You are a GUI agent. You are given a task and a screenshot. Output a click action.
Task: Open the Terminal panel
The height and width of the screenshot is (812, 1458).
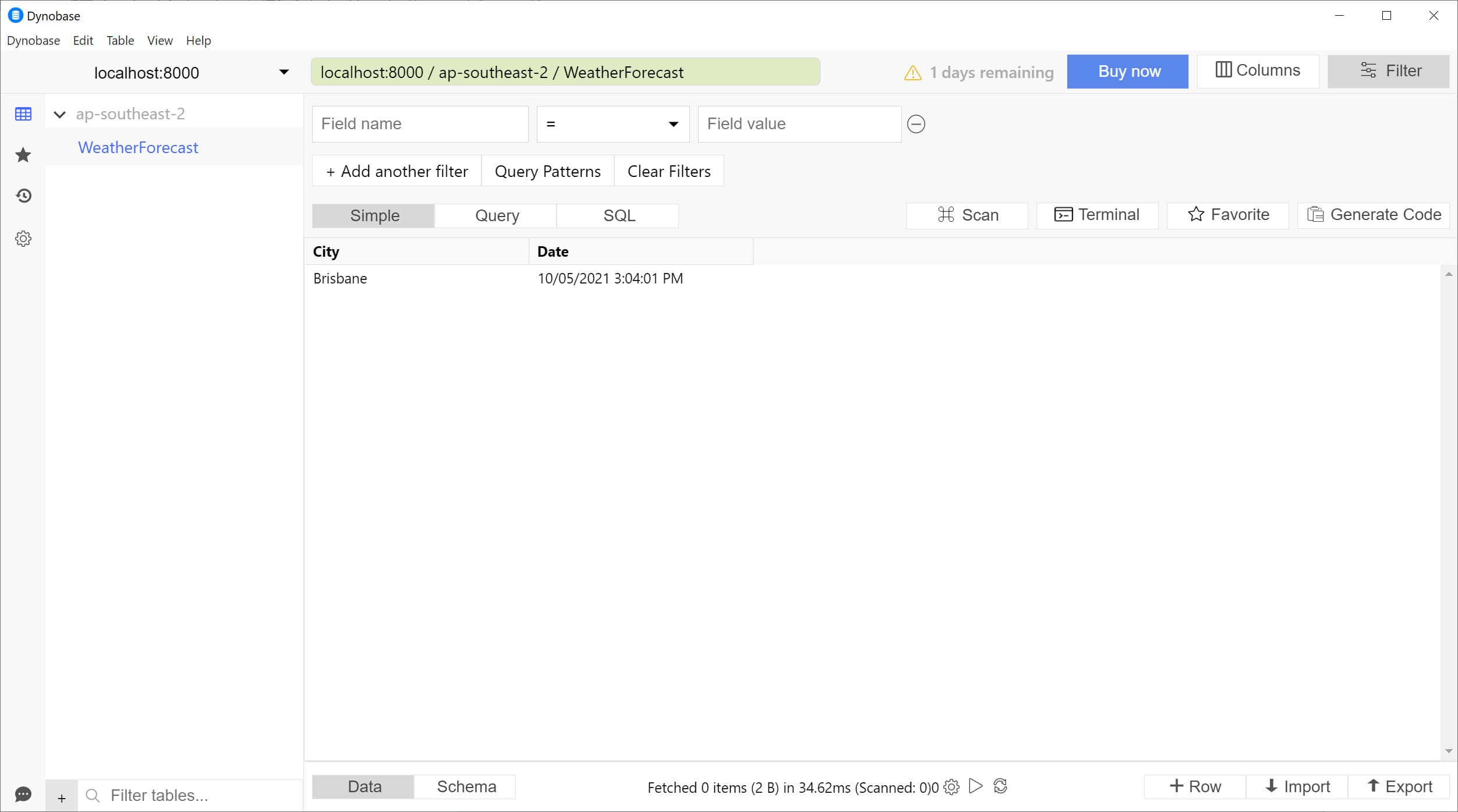pos(1096,214)
